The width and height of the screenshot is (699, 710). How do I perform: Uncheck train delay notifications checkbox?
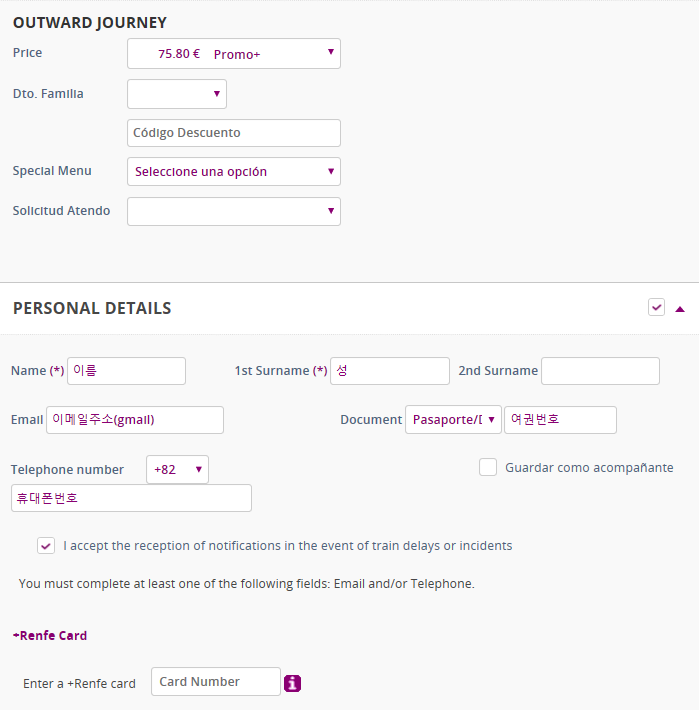click(x=46, y=546)
